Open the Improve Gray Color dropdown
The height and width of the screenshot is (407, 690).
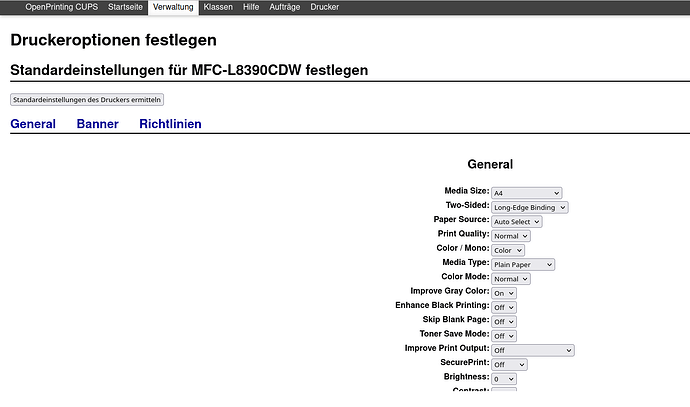click(x=504, y=293)
